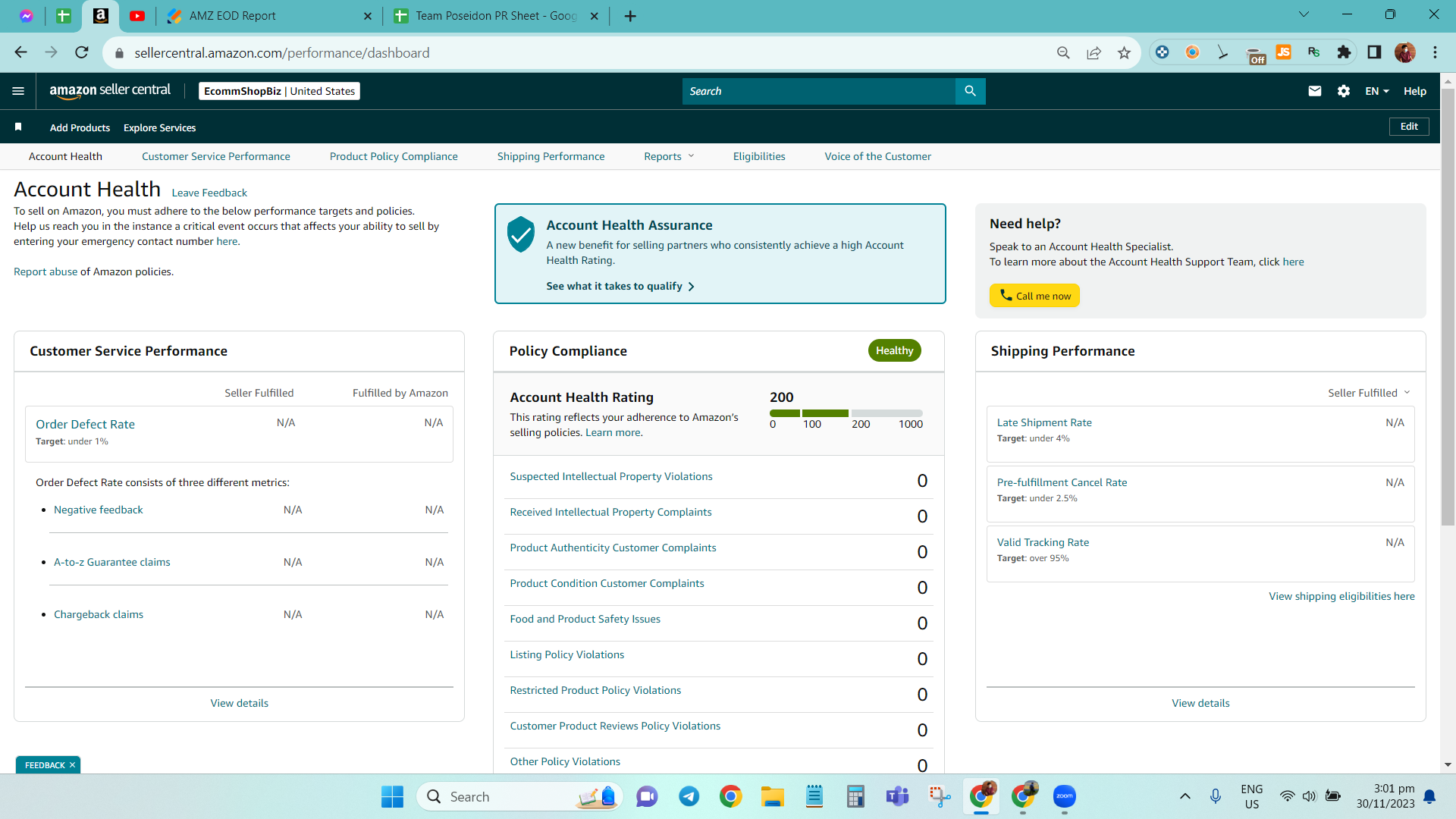Open the tab search chevron
1456x819 pixels.
pyautogui.click(x=1304, y=14)
